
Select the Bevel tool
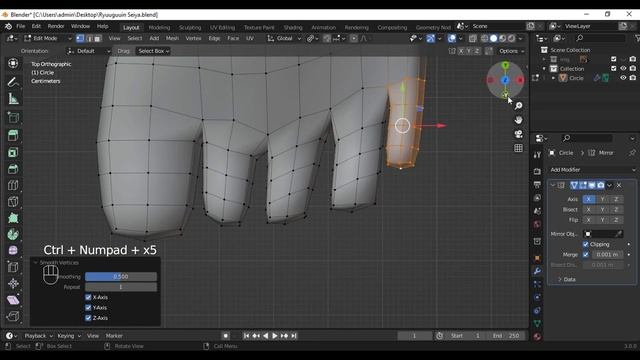pos(13,169)
